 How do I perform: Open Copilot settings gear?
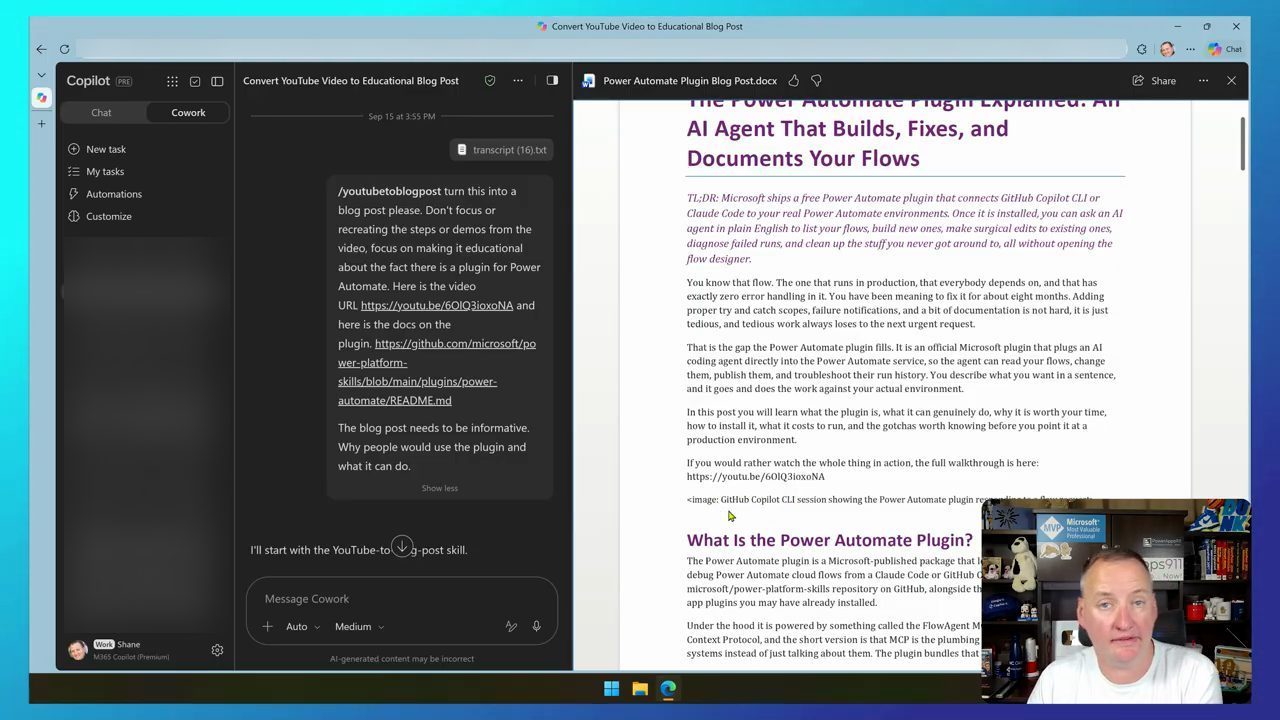coord(217,650)
